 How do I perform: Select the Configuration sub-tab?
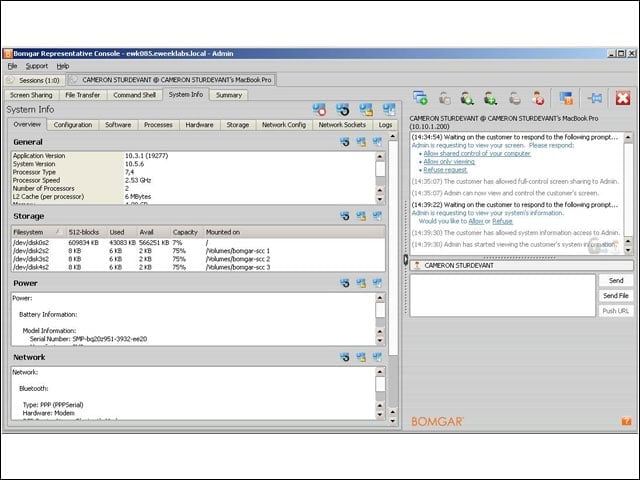73,125
